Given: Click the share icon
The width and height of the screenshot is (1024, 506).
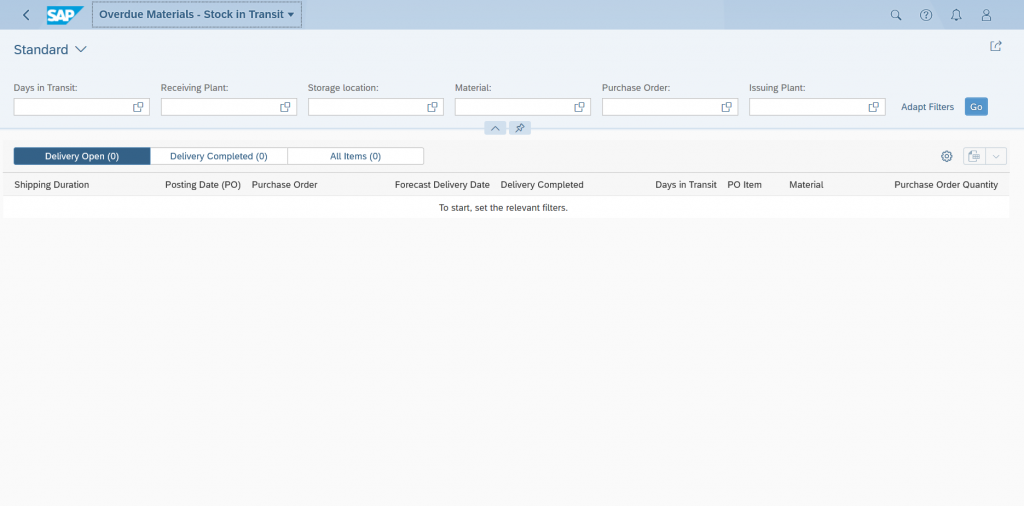Looking at the screenshot, I should (x=995, y=46).
